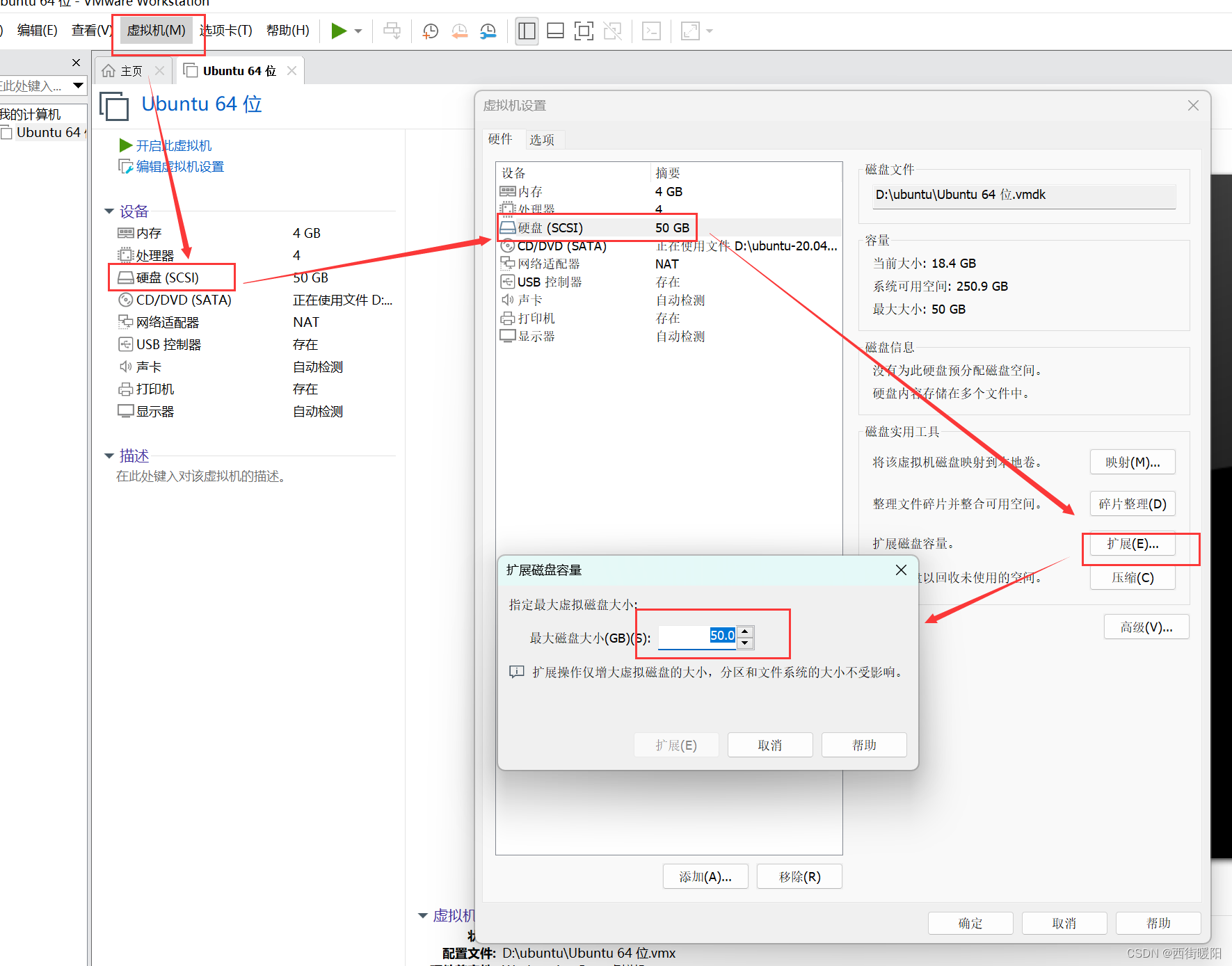Select 硬盘 (SCSI) row in settings dialog
This screenshot has height=966, width=1232.
click(669, 227)
